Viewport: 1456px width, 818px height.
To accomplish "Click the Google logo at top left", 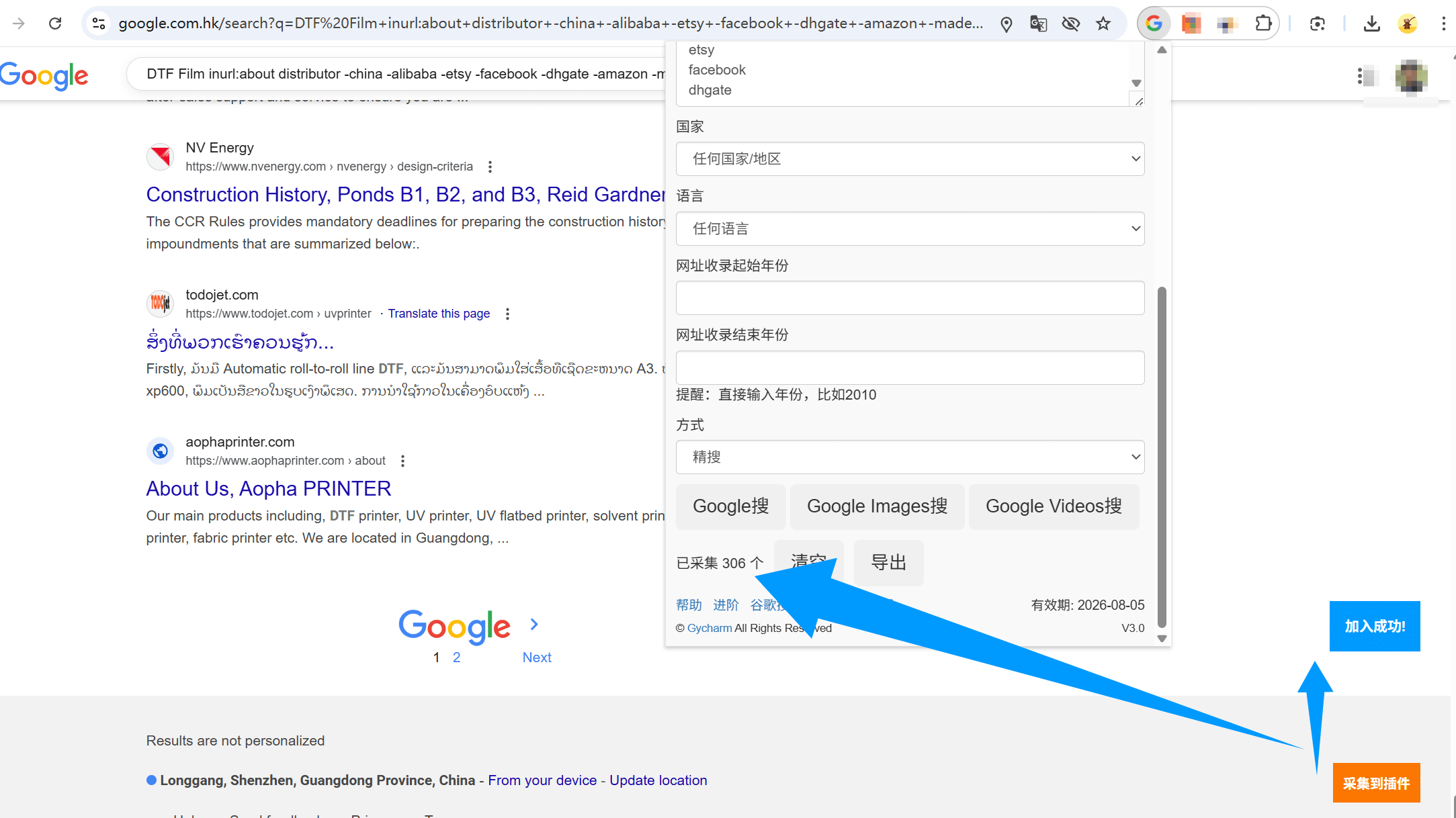I will click(44, 75).
